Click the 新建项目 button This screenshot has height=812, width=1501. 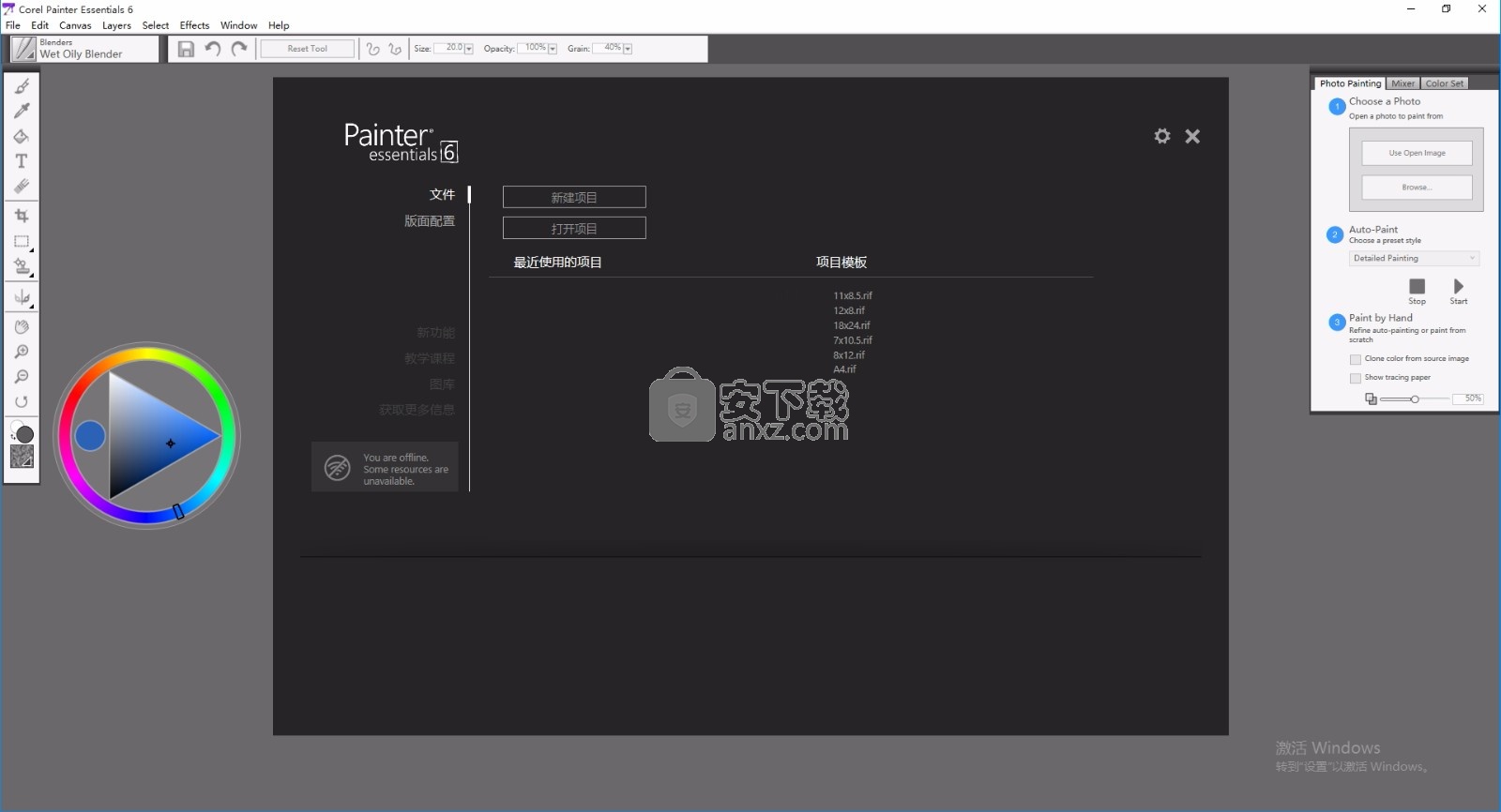coord(574,197)
